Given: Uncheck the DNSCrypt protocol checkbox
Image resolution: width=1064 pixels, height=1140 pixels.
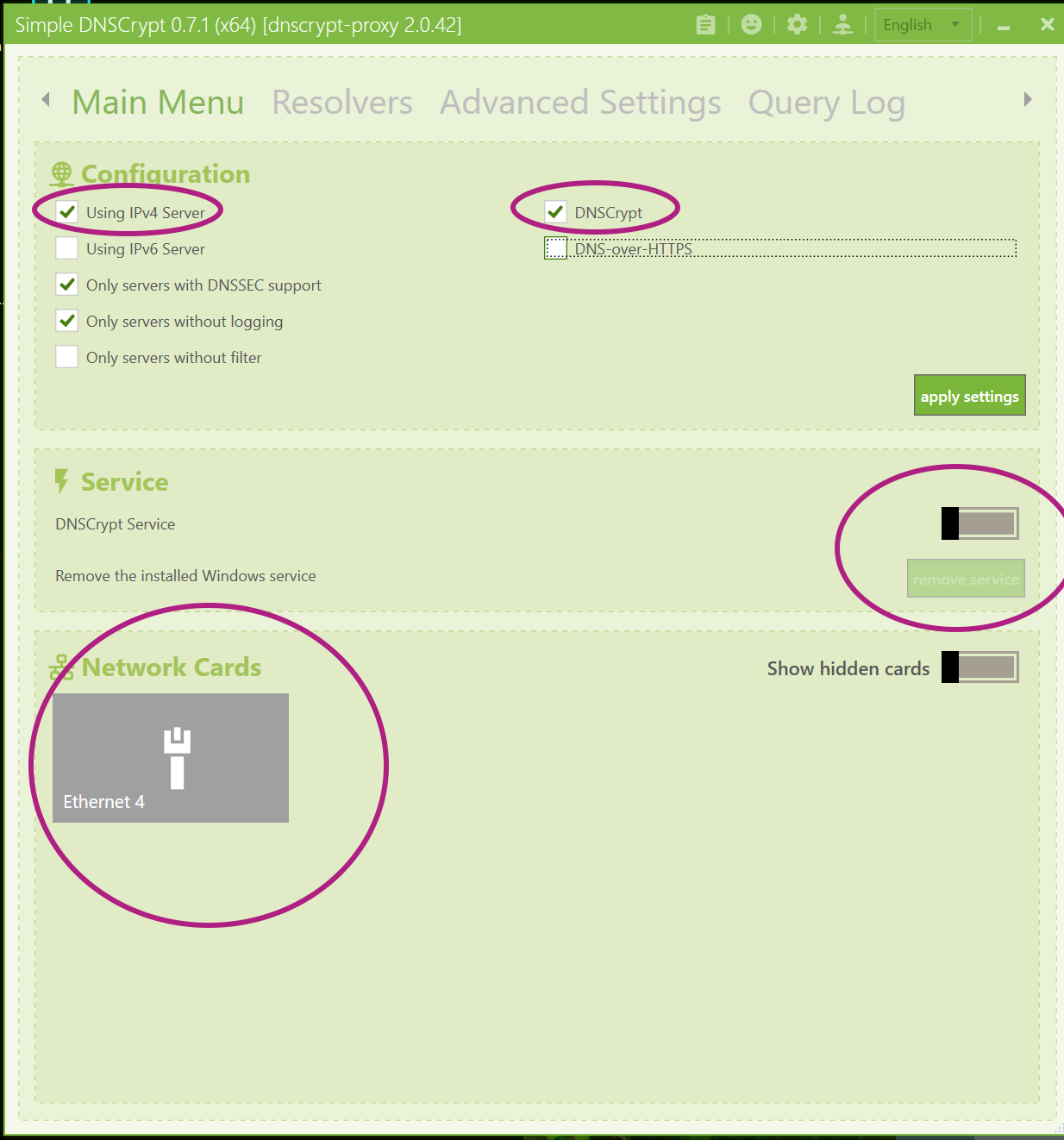Looking at the screenshot, I should (x=556, y=212).
